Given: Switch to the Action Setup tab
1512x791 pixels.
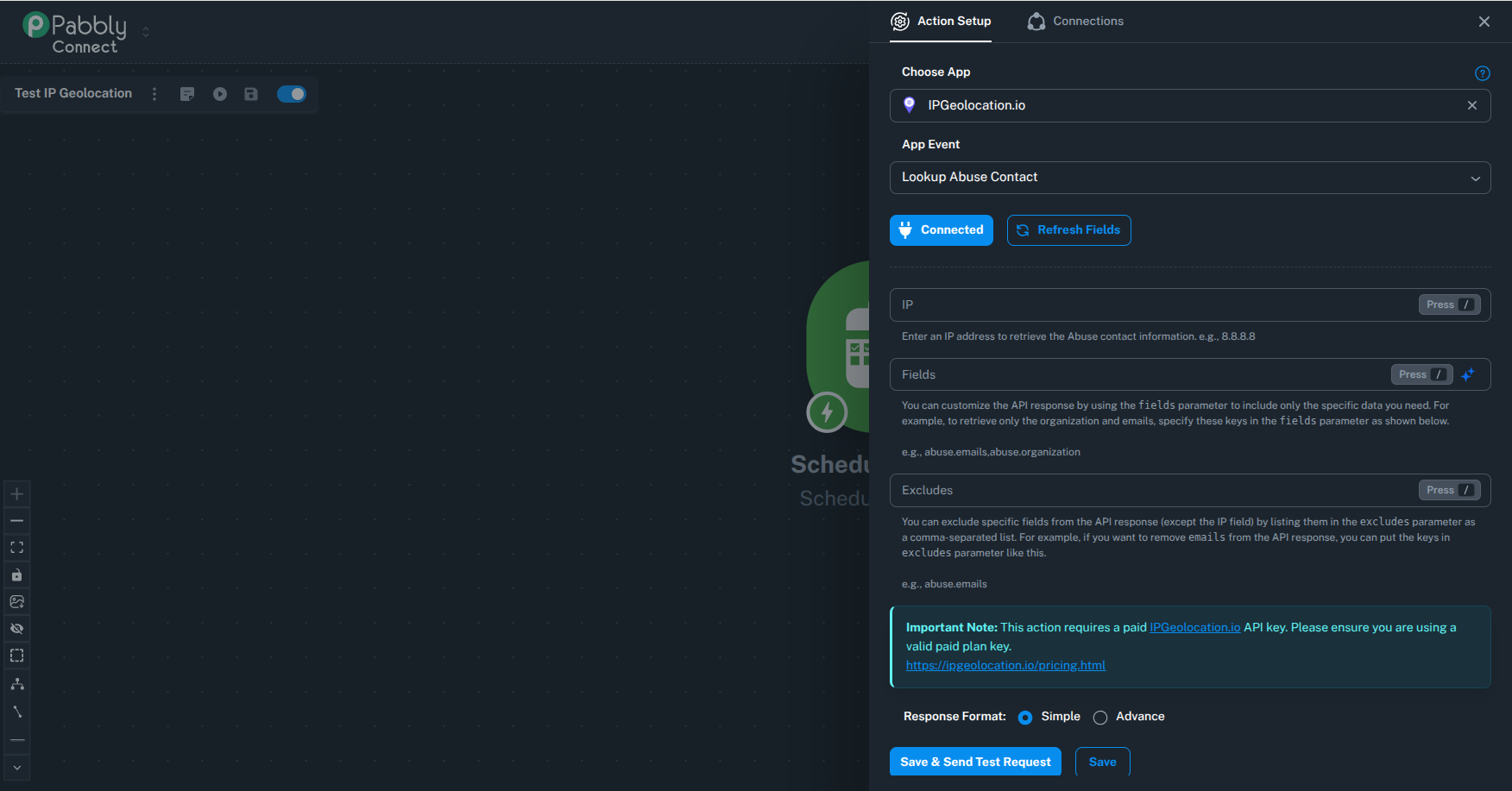Looking at the screenshot, I should click(941, 22).
